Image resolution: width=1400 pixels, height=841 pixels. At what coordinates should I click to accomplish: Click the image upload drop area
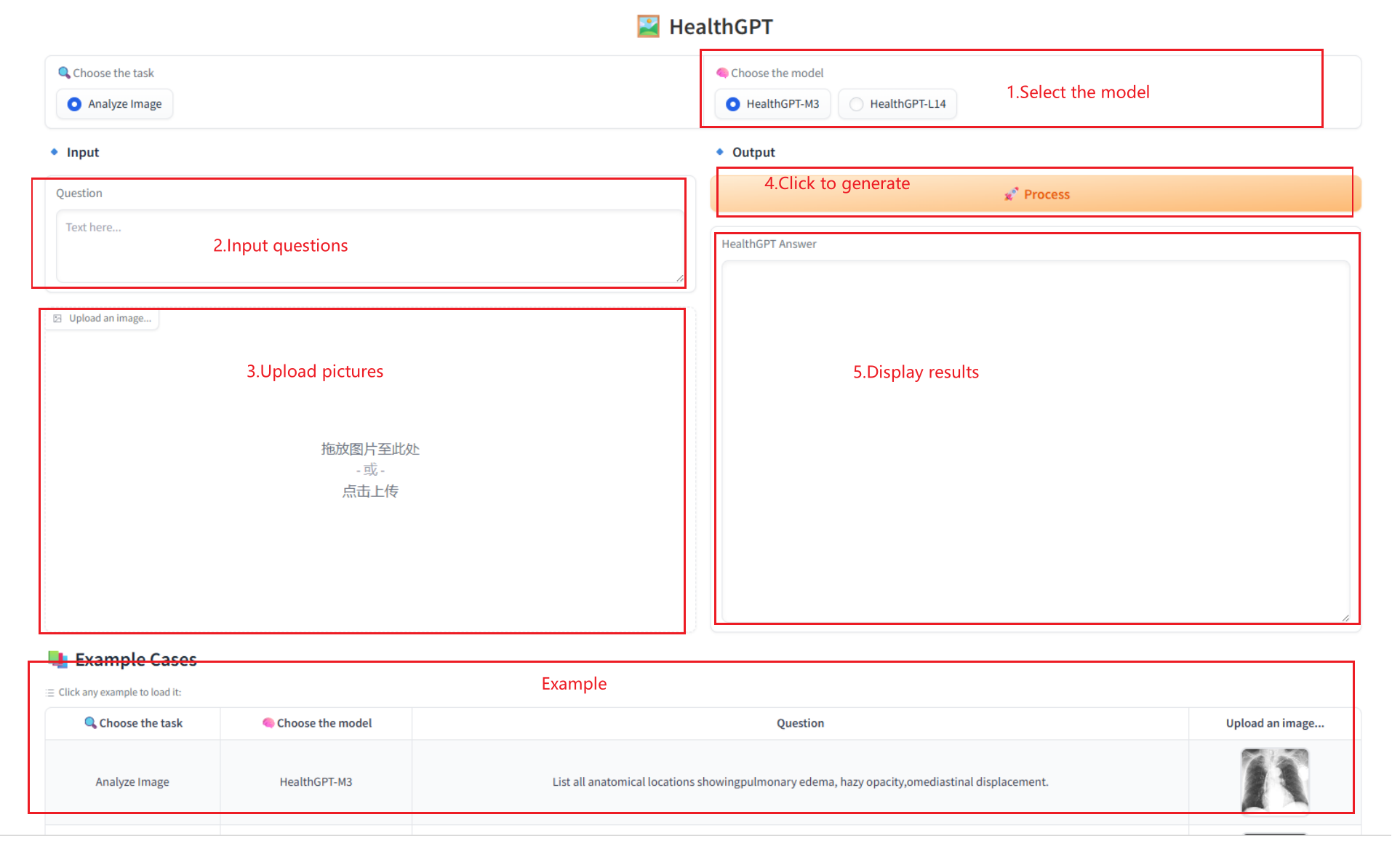(x=369, y=470)
